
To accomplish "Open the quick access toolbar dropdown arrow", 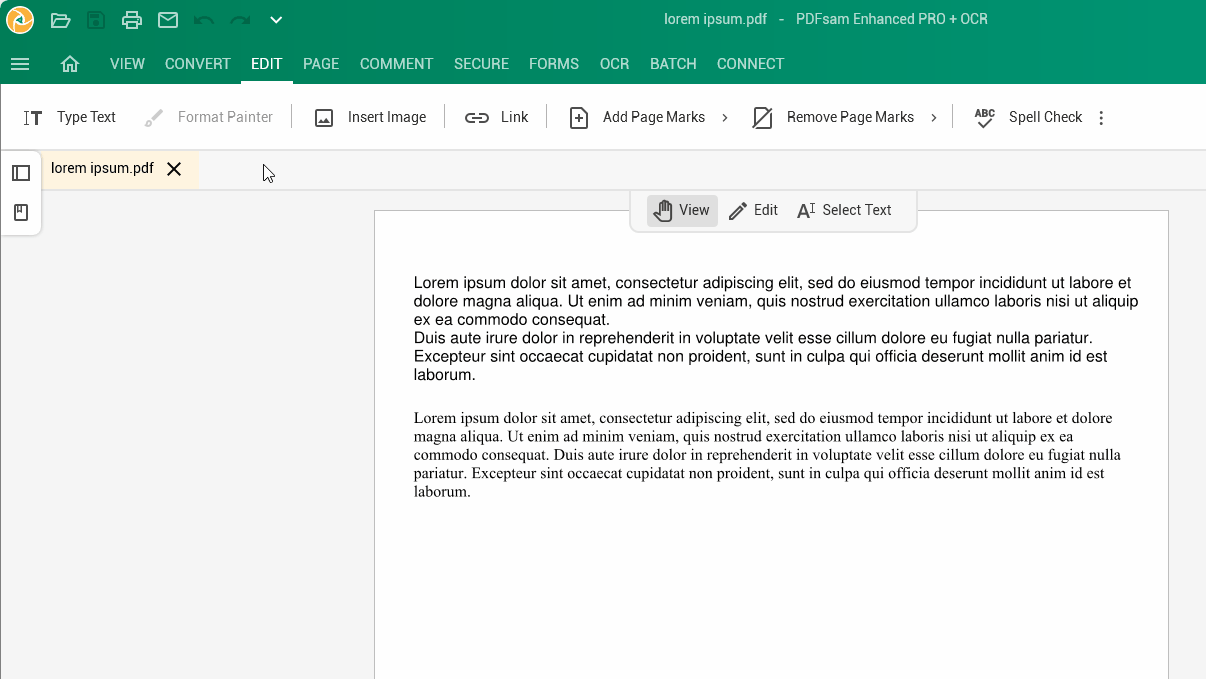I will [276, 20].
